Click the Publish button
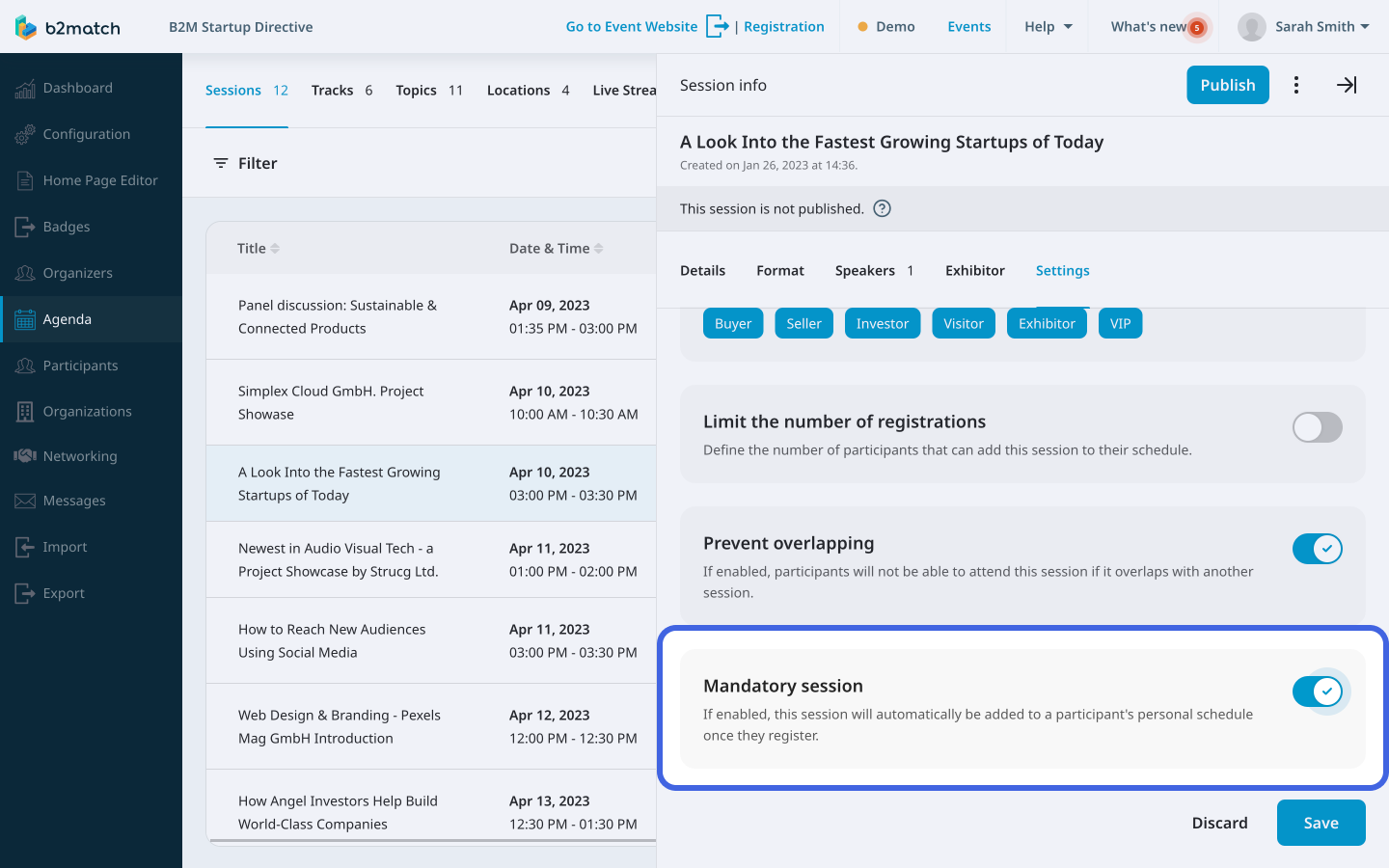This screenshot has width=1389, height=868. coord(1227,85)
